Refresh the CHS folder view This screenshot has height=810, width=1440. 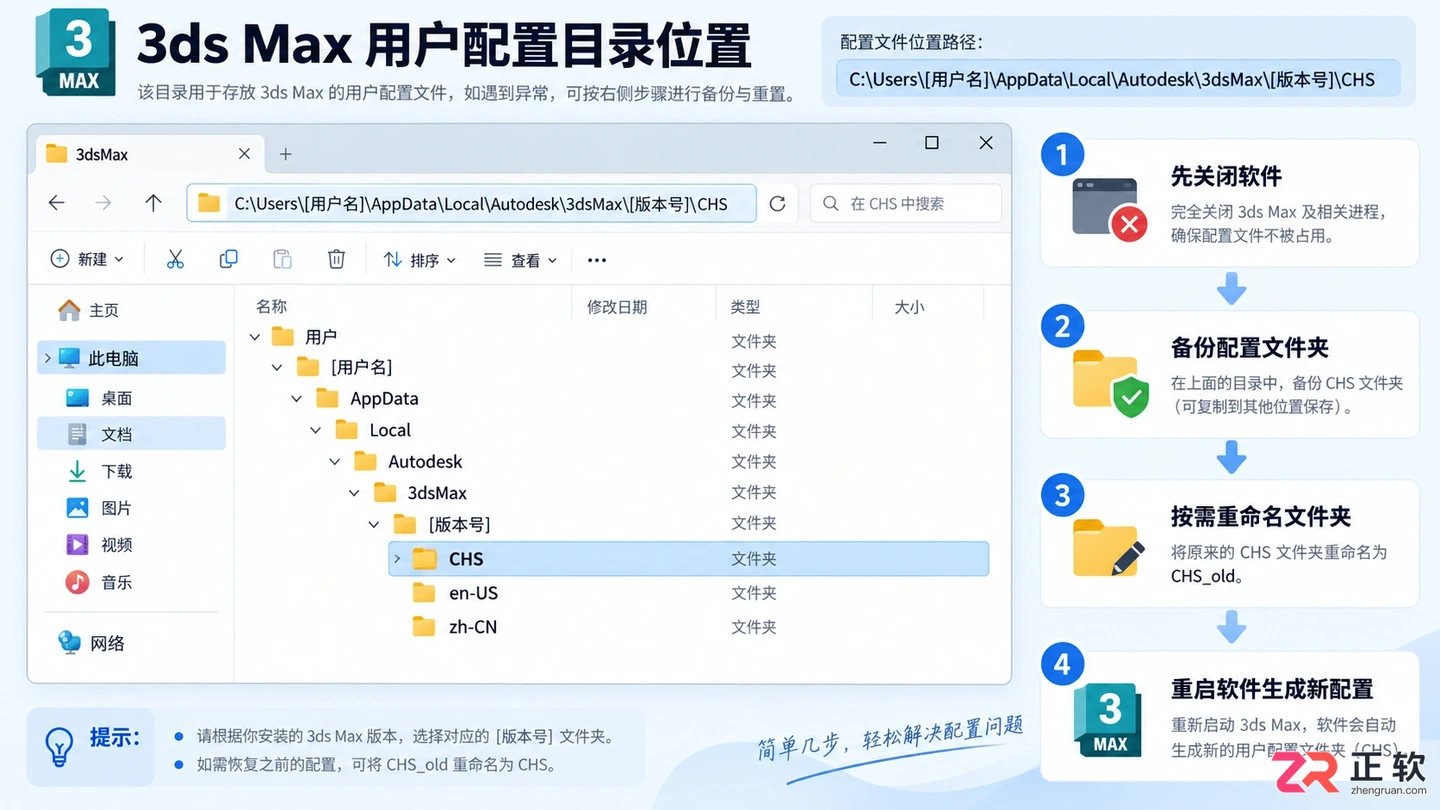click(x=777, y=204)
